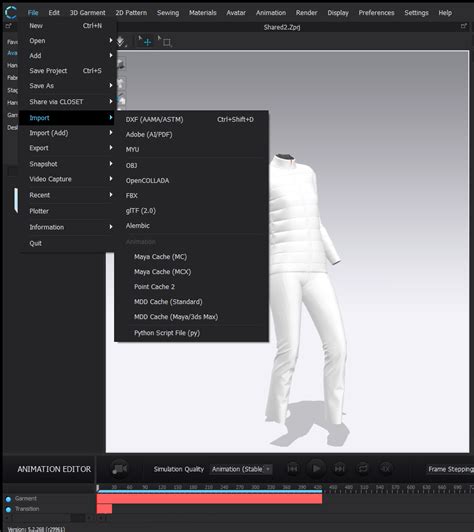Undock the library panel icon

coord(8,26)
